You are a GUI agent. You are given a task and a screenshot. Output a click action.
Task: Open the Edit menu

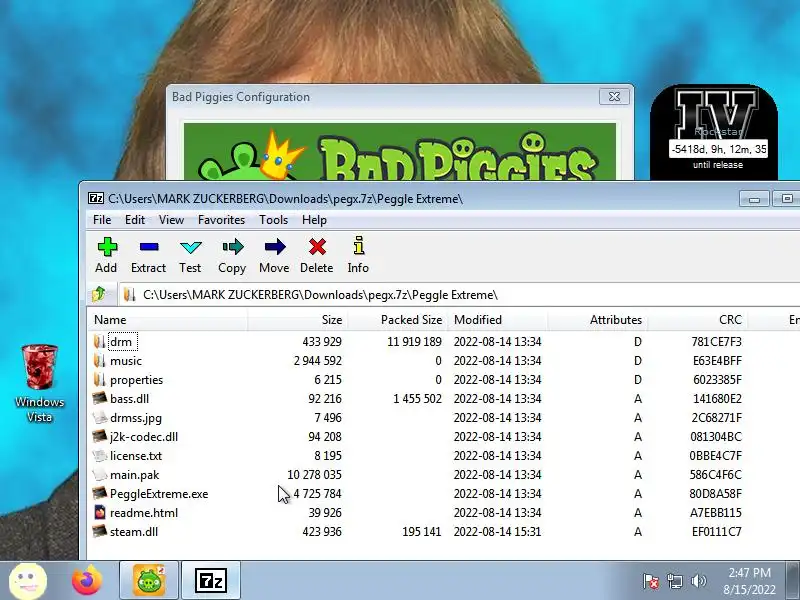(x=135, y=220)
